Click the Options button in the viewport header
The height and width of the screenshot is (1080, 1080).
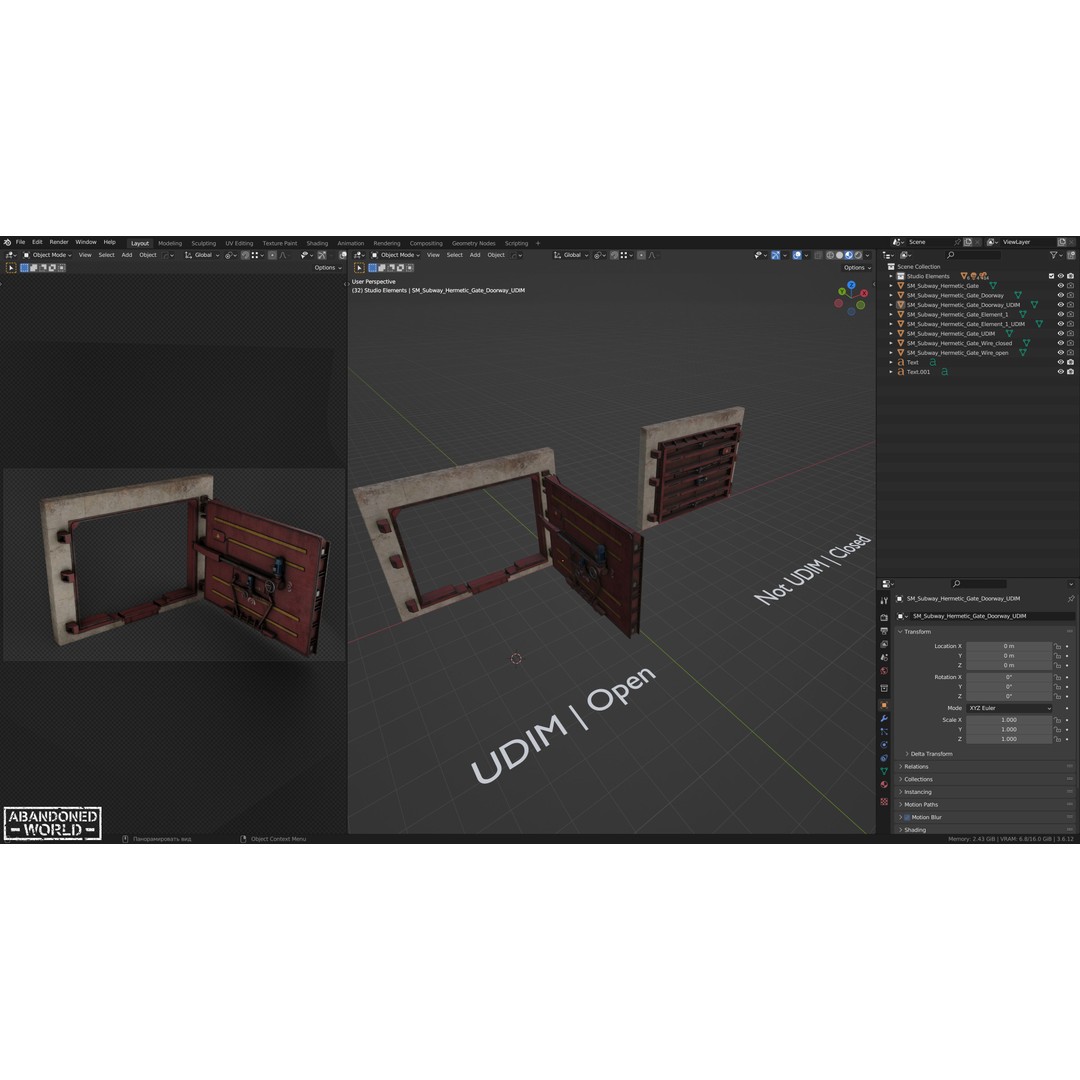click(855, 267)
